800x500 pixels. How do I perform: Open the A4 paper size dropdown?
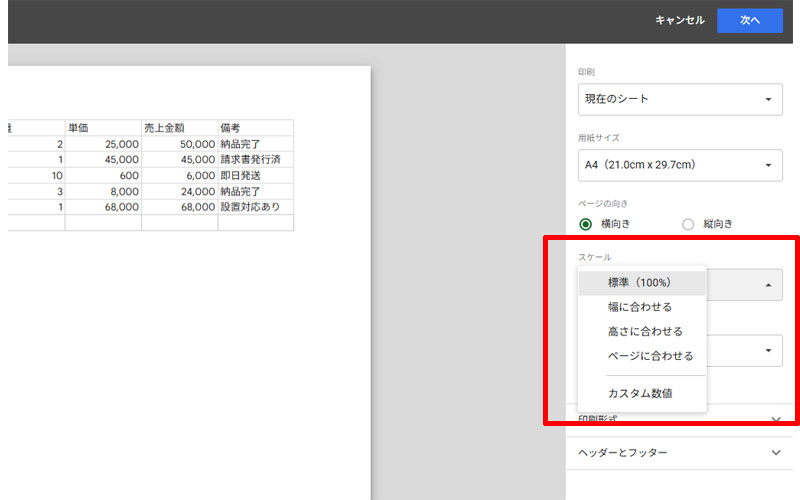[680, 165]
